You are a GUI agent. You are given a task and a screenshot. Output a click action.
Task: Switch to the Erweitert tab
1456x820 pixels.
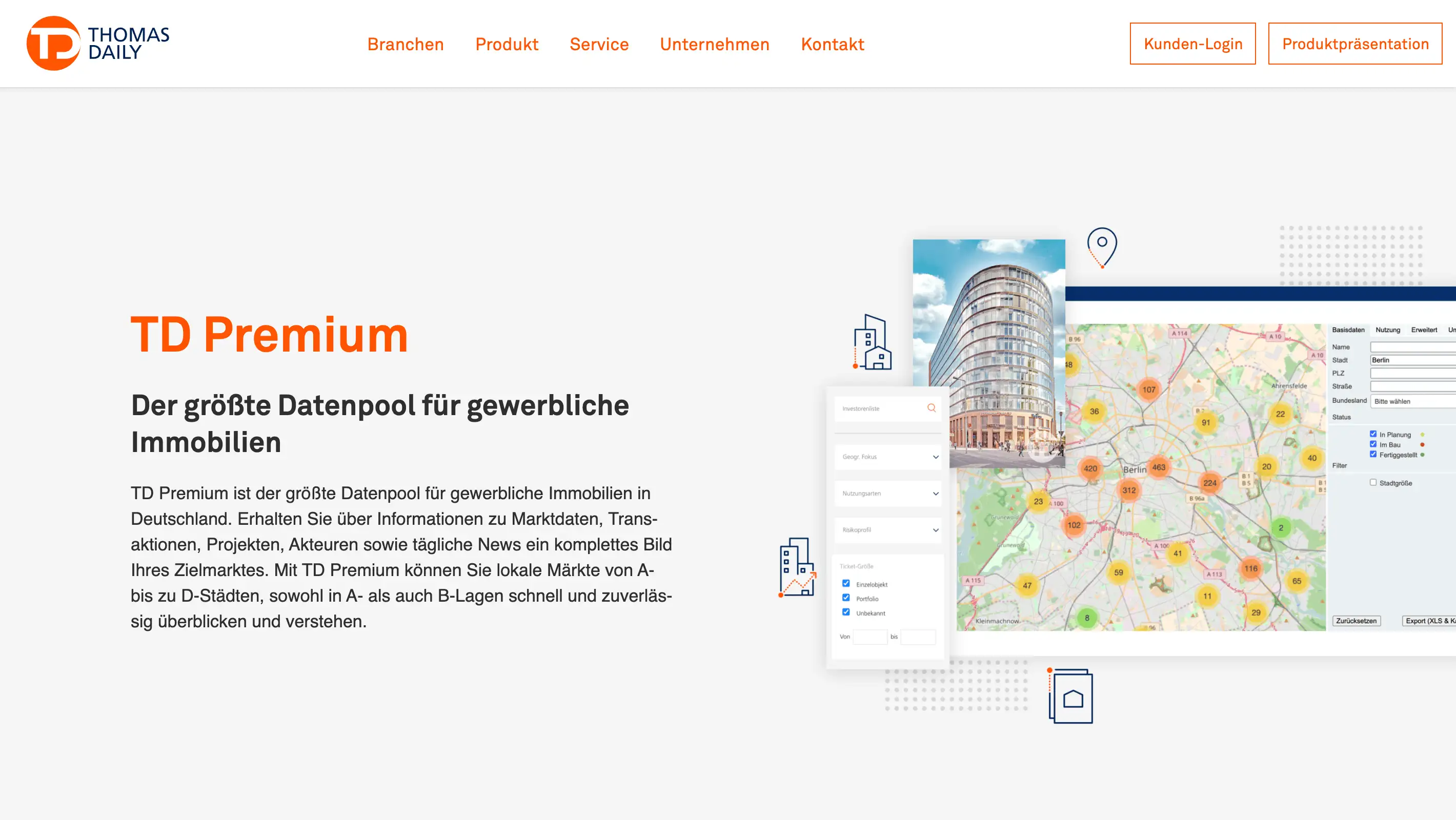click(1424, 330)
